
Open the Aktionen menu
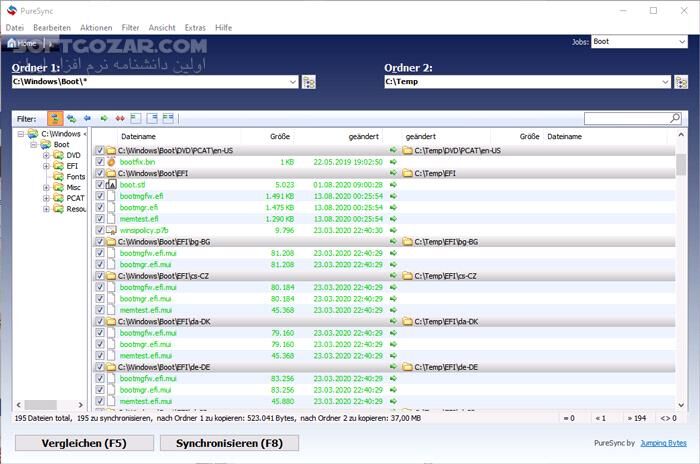96,28
